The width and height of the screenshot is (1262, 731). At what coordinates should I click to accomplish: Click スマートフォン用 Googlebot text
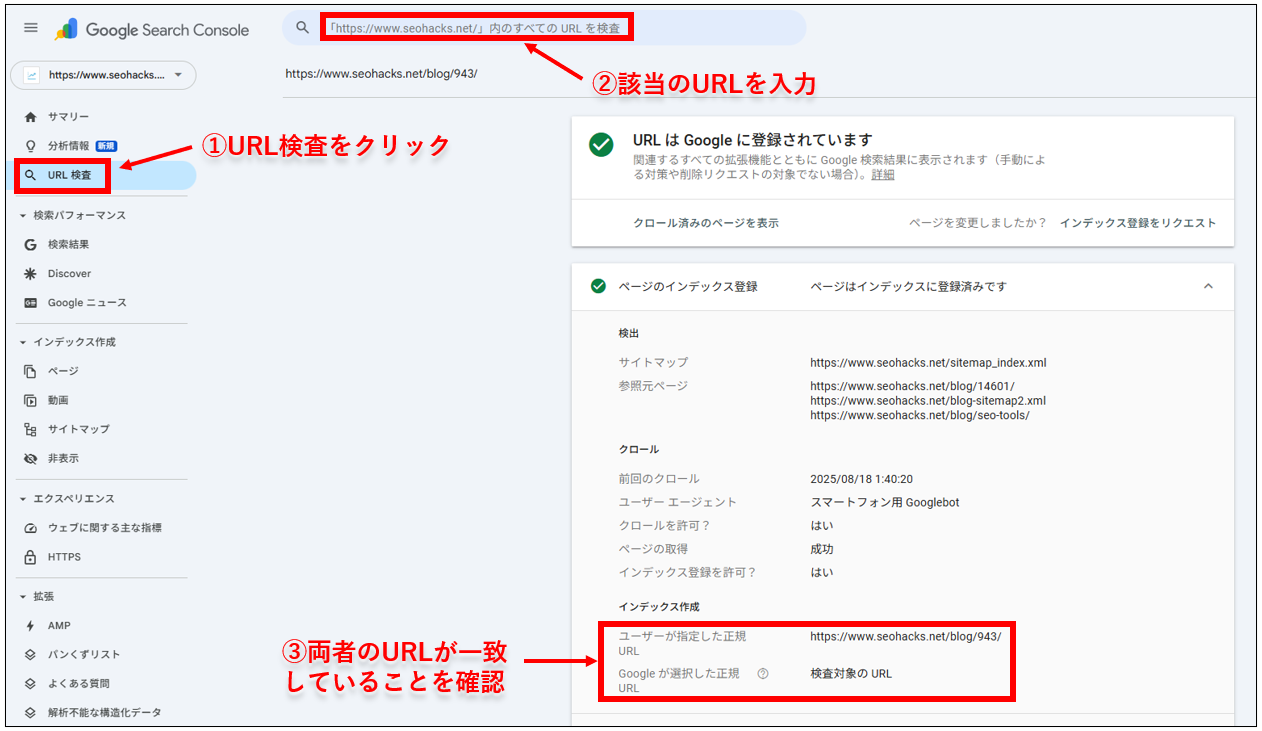[x=885, y=502]
